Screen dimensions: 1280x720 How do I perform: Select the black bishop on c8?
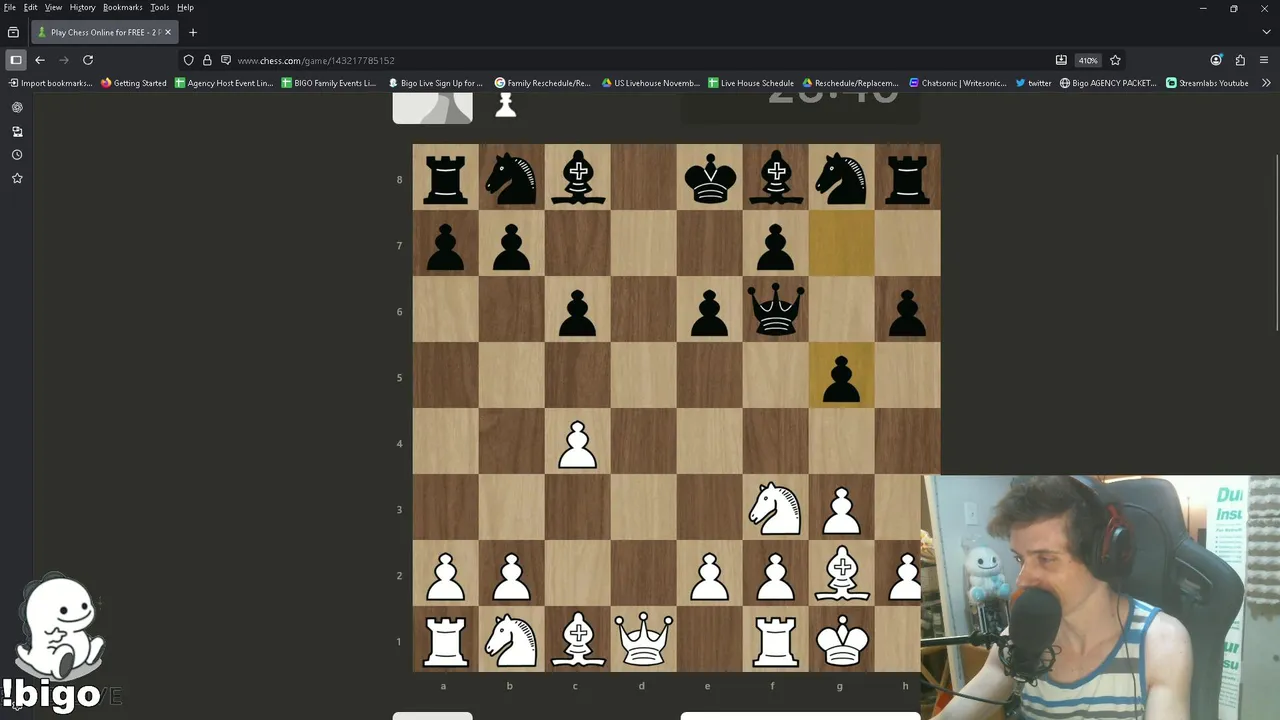[578, 177]
